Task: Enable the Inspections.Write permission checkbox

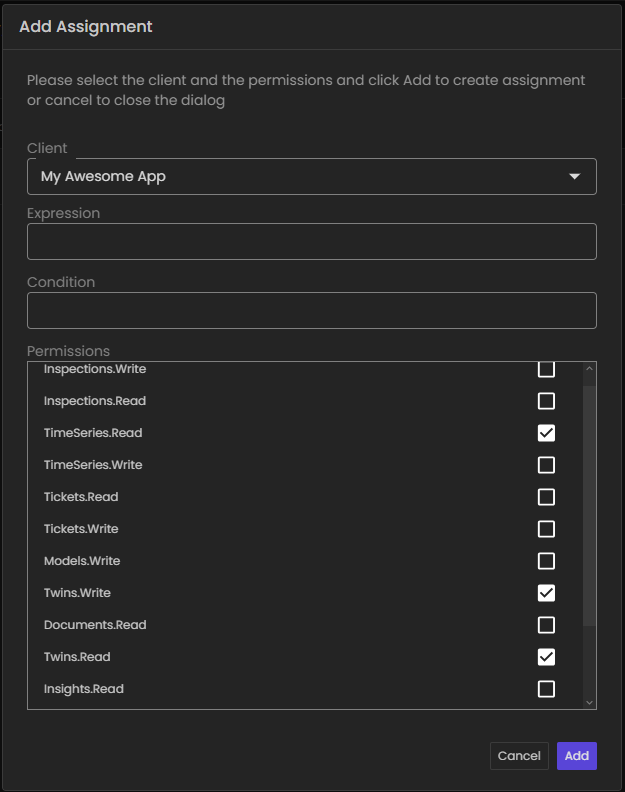Action: (x=546, y=370)
